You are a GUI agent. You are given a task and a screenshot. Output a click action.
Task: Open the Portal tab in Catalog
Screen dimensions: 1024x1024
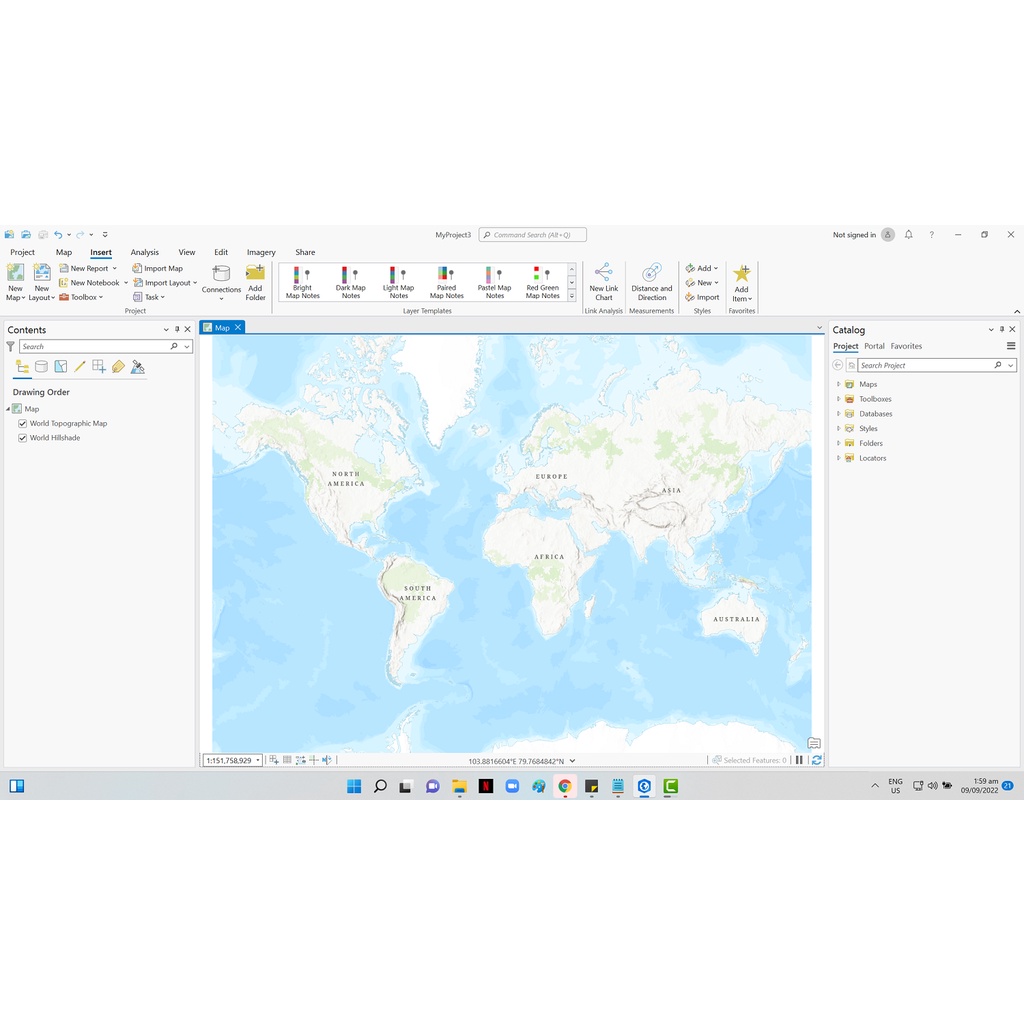tap(874, 346)
